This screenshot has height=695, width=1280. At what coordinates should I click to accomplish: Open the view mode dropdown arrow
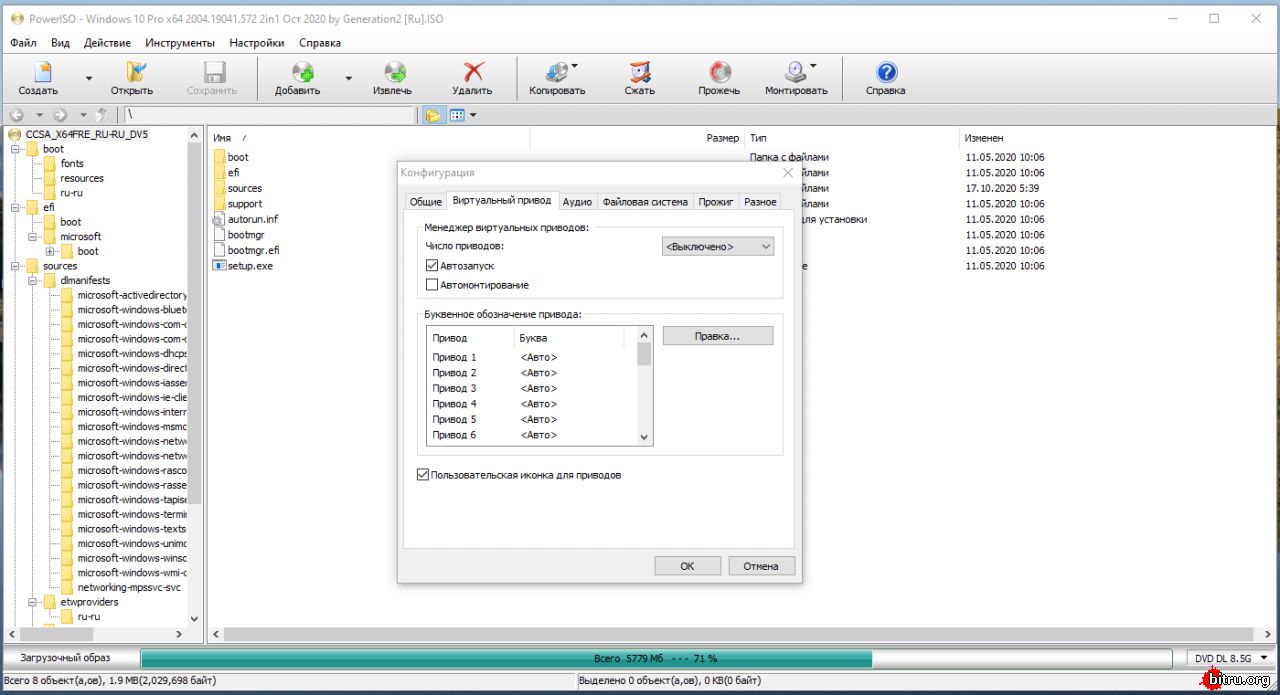(473, 115)
